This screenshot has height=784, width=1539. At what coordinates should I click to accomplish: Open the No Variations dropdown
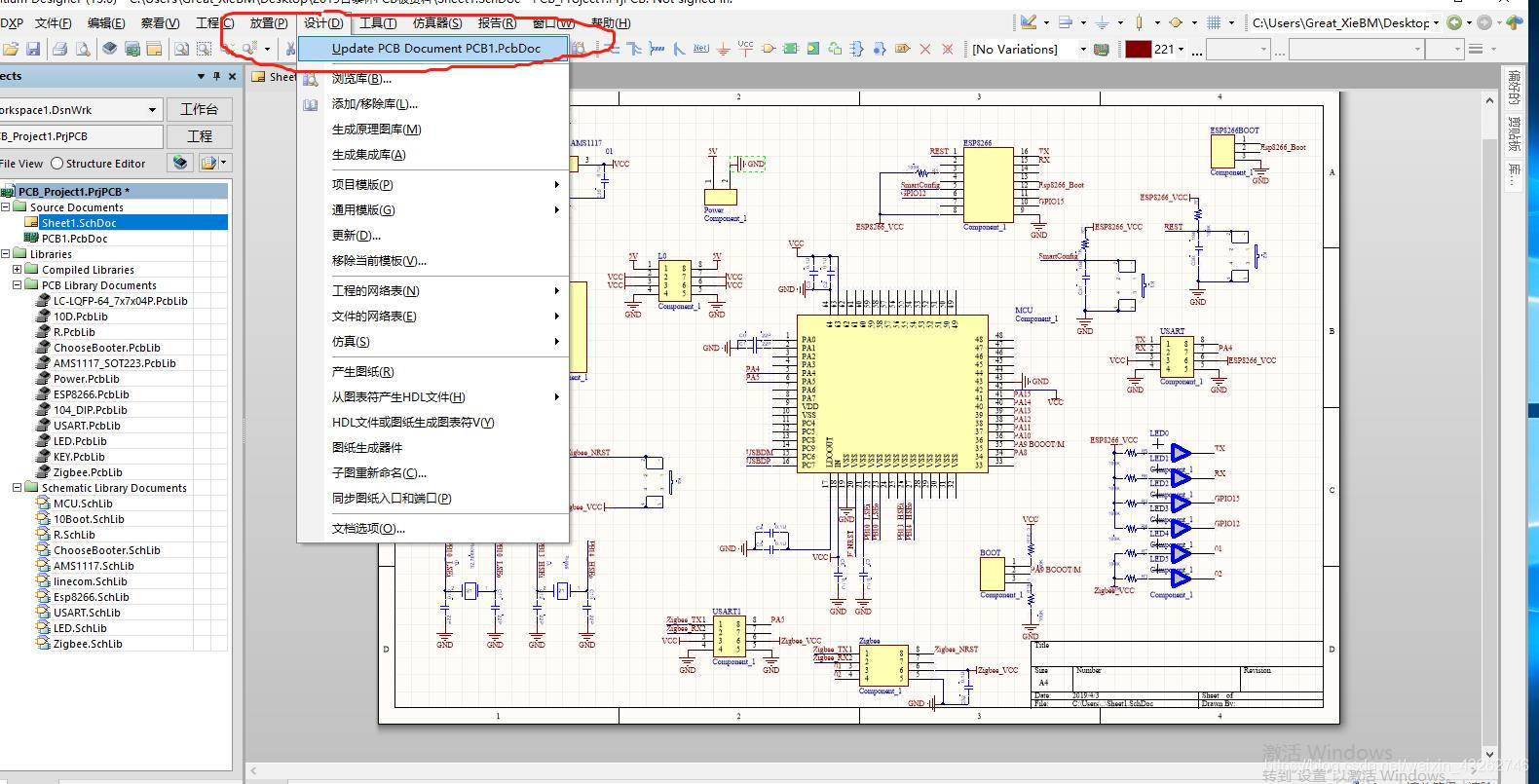point(1082,49)
